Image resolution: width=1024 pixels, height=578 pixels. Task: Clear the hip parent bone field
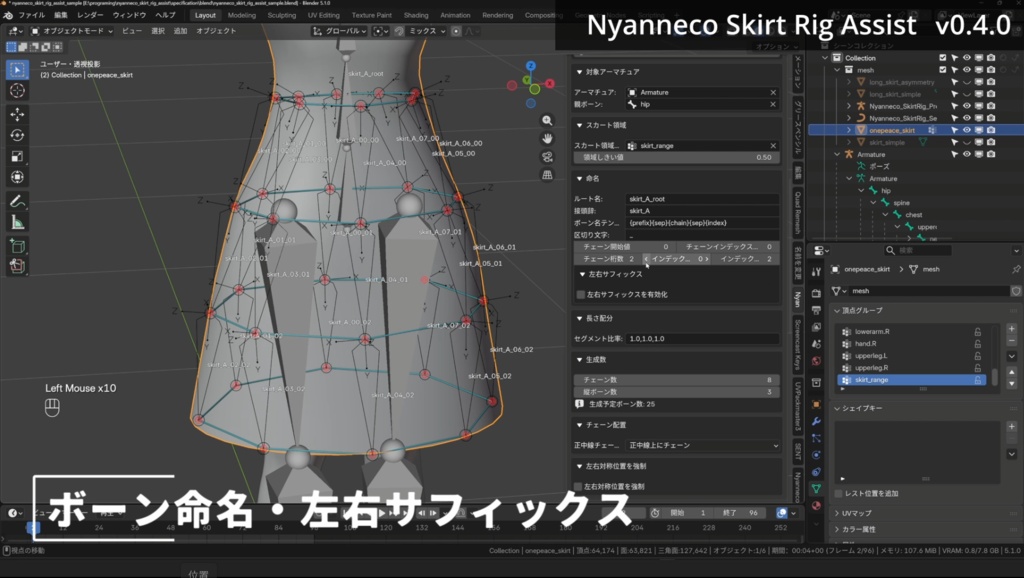click(x=773, y=104)
